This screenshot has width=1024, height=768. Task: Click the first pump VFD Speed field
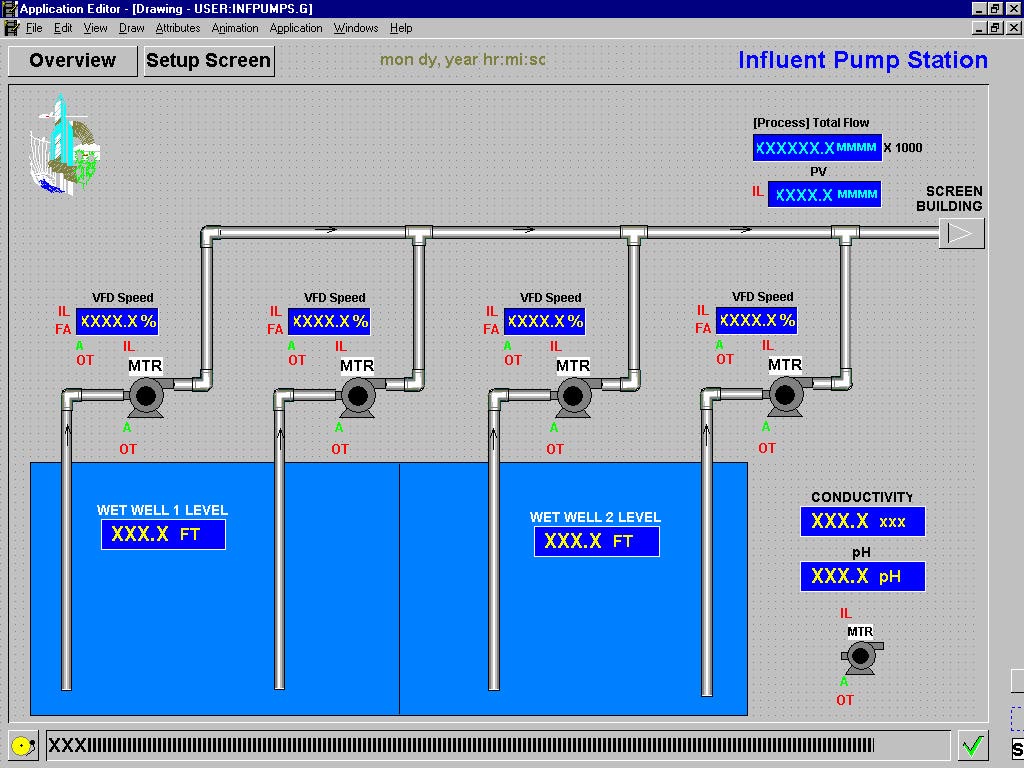tap(117, 321)
